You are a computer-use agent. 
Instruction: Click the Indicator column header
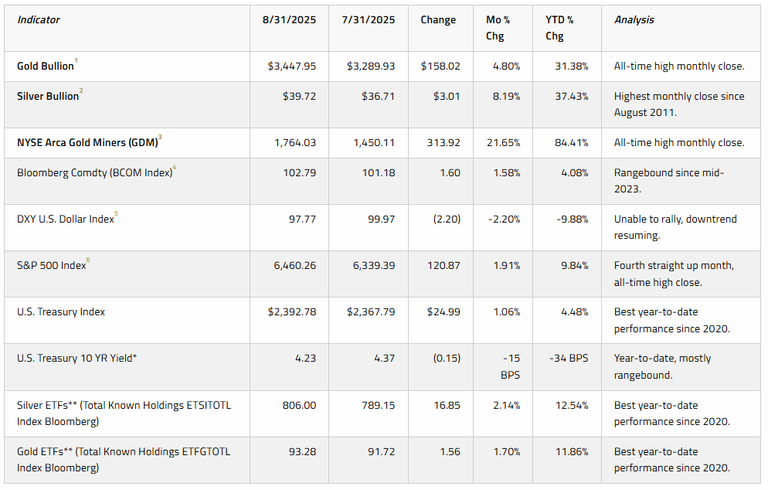[x=41, y=20]
